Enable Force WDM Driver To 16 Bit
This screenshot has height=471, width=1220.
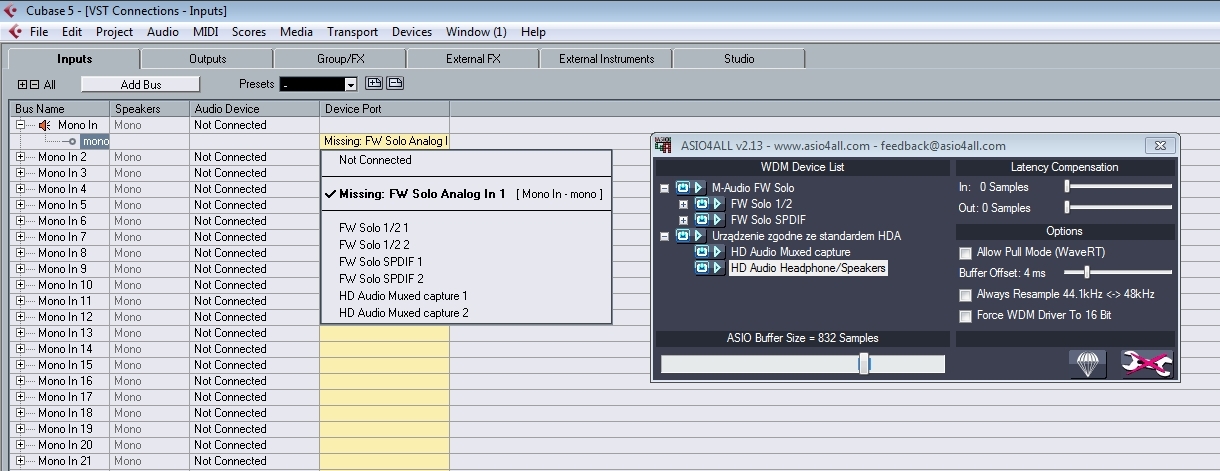pyautogui.click(x=965, y=316)
